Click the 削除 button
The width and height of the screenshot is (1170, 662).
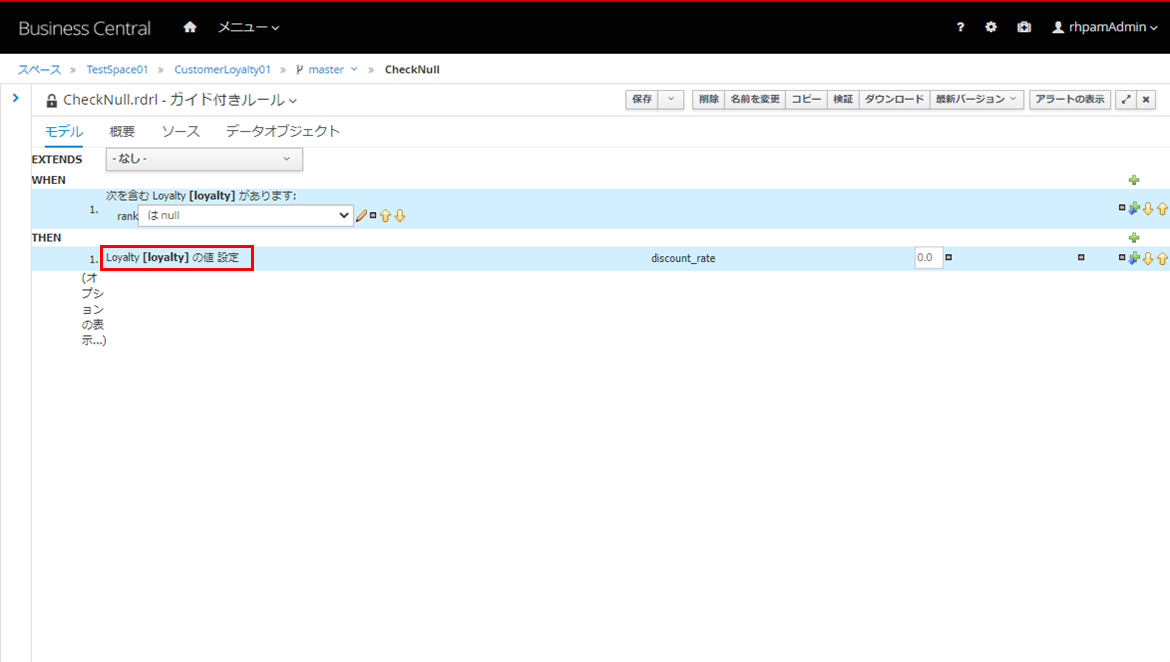tap(708, 99)
